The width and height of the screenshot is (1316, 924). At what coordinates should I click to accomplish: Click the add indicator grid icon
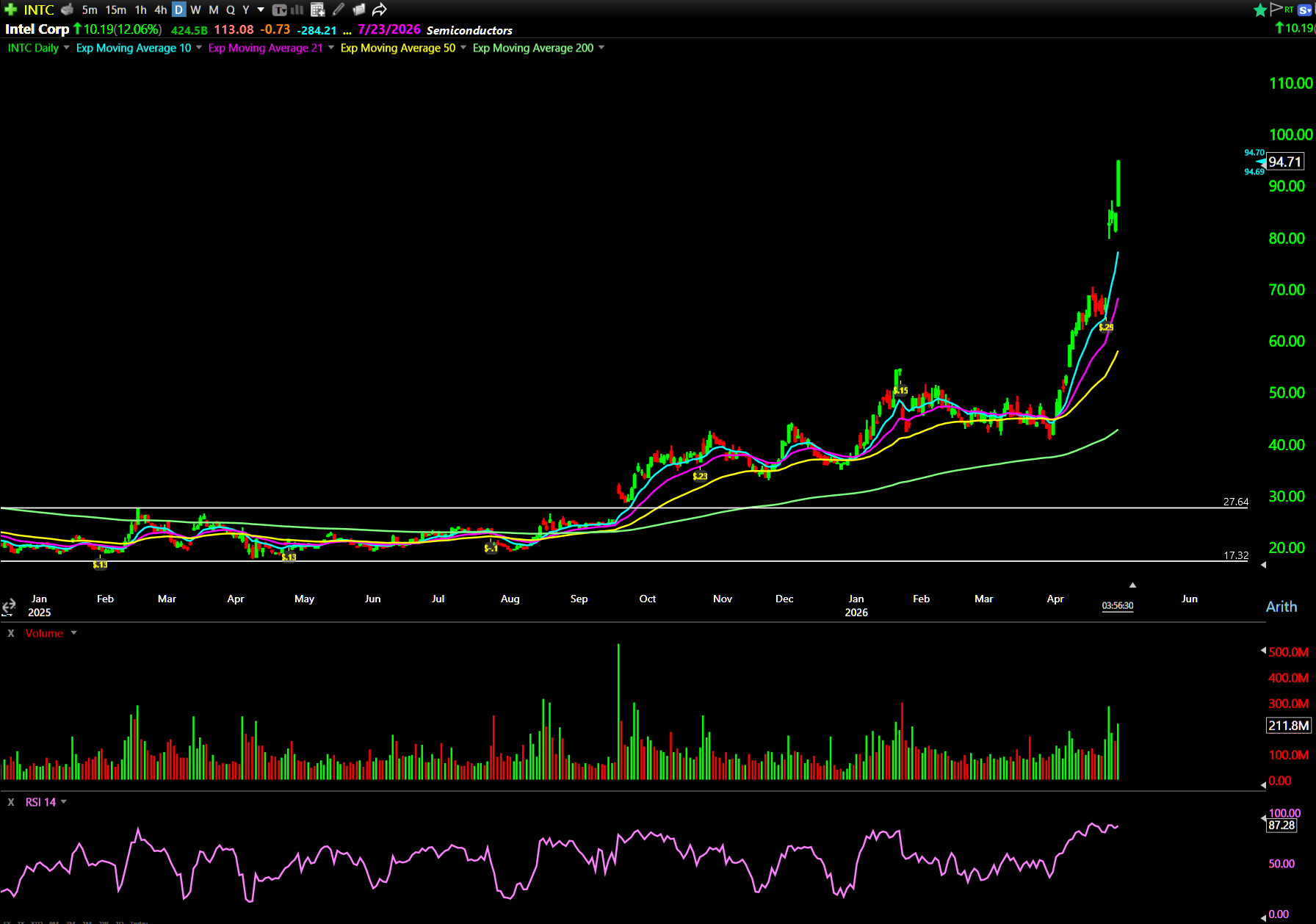[317, 10]
